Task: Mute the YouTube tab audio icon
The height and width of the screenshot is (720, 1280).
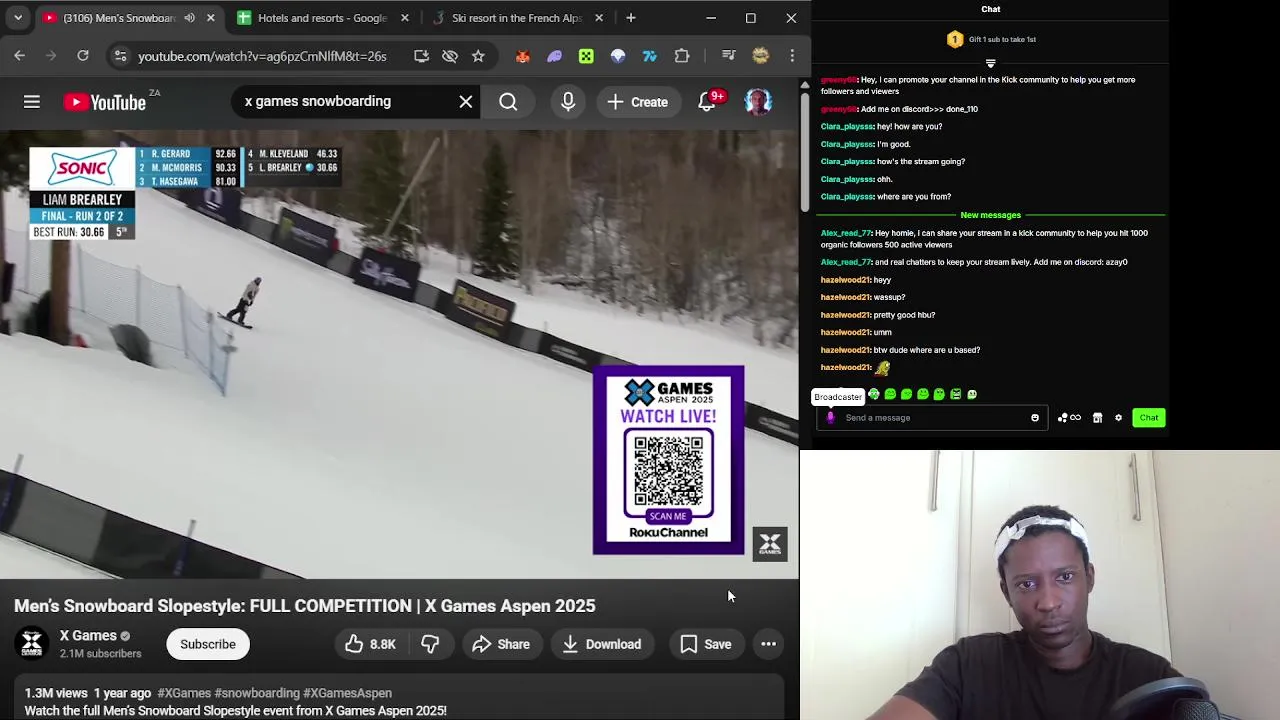Action: (189, 18)
